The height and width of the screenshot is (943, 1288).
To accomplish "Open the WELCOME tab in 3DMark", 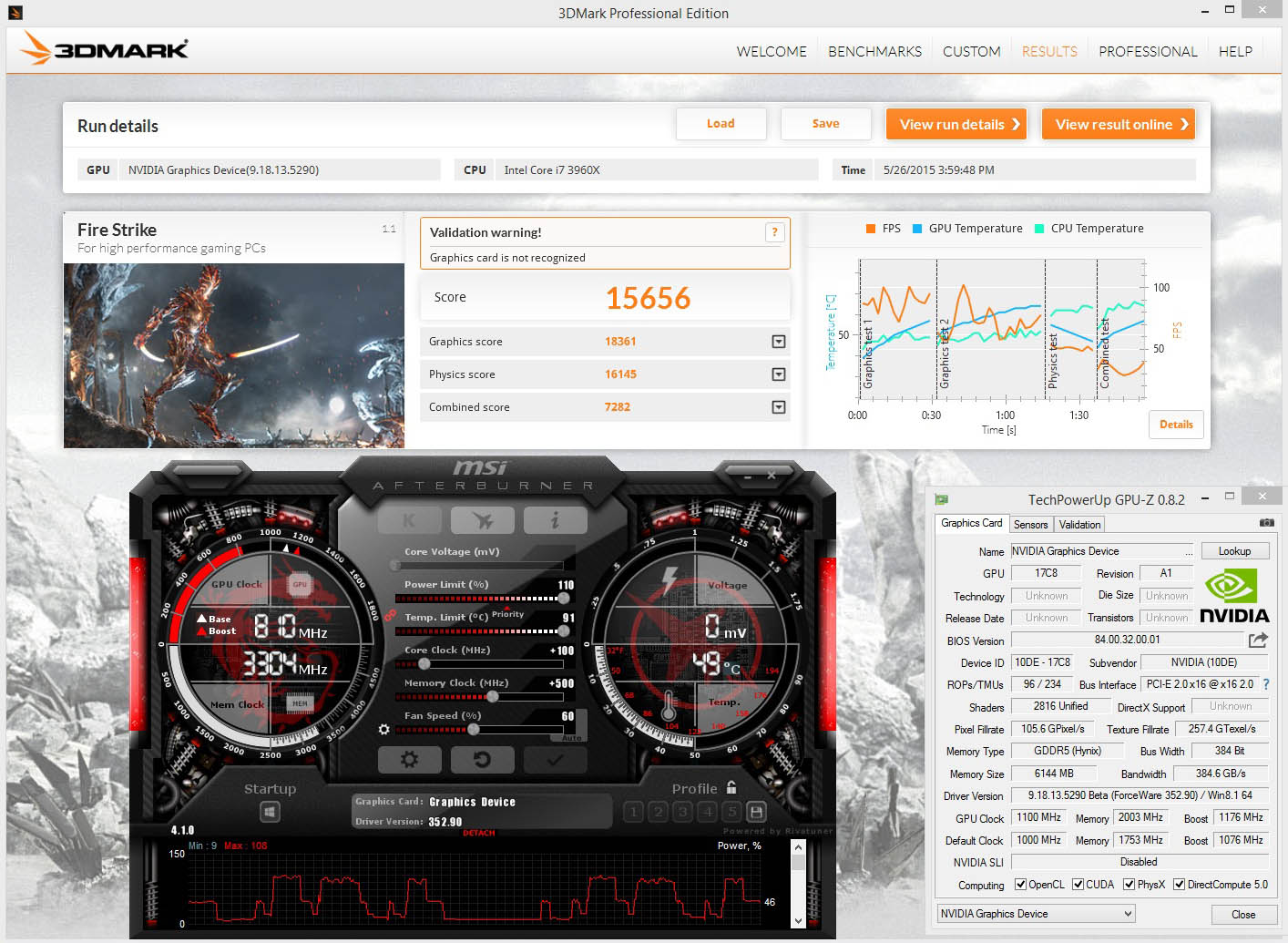I will pyautogui.click(x=772, y=52).
